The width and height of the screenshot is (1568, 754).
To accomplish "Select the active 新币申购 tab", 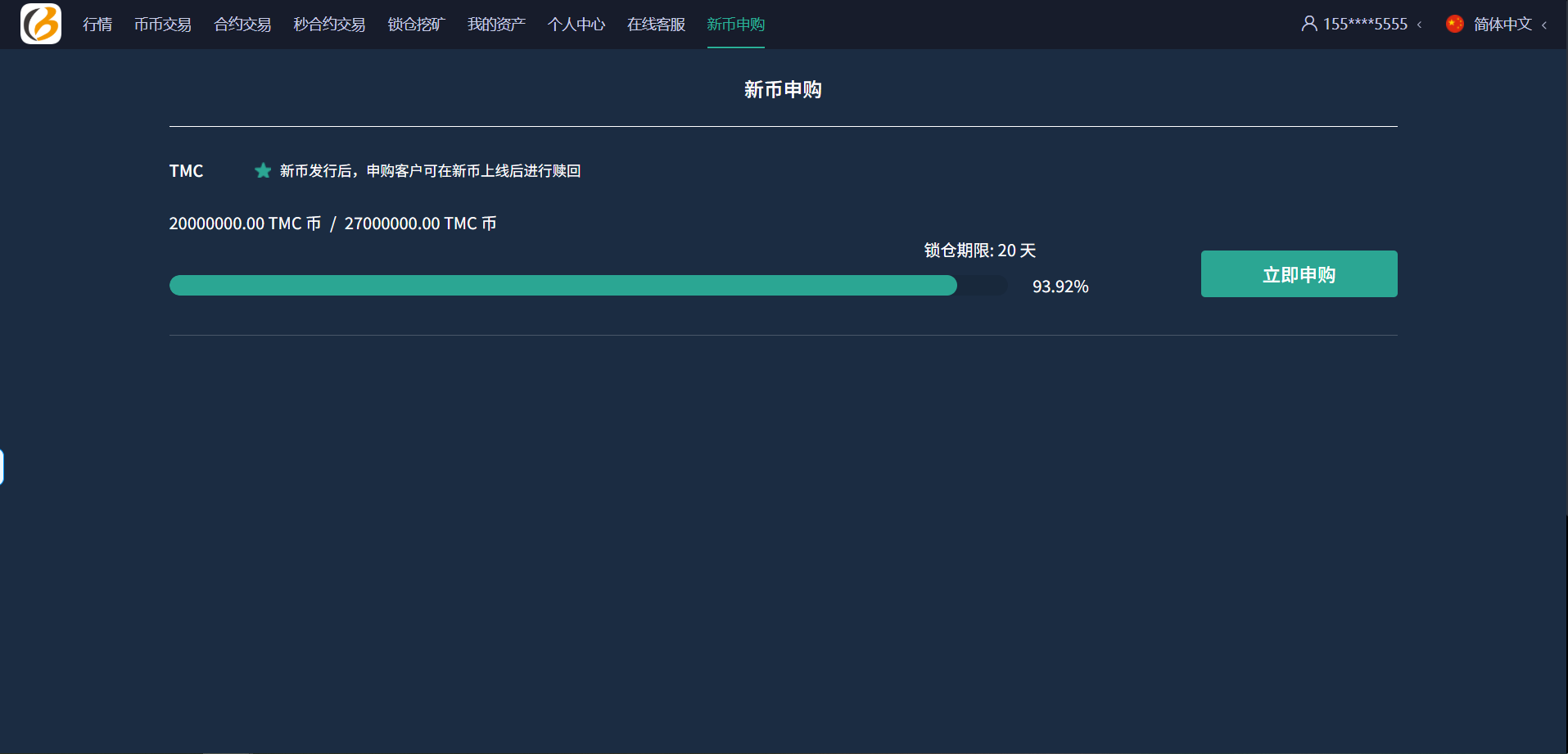I will tap(735, 25).
